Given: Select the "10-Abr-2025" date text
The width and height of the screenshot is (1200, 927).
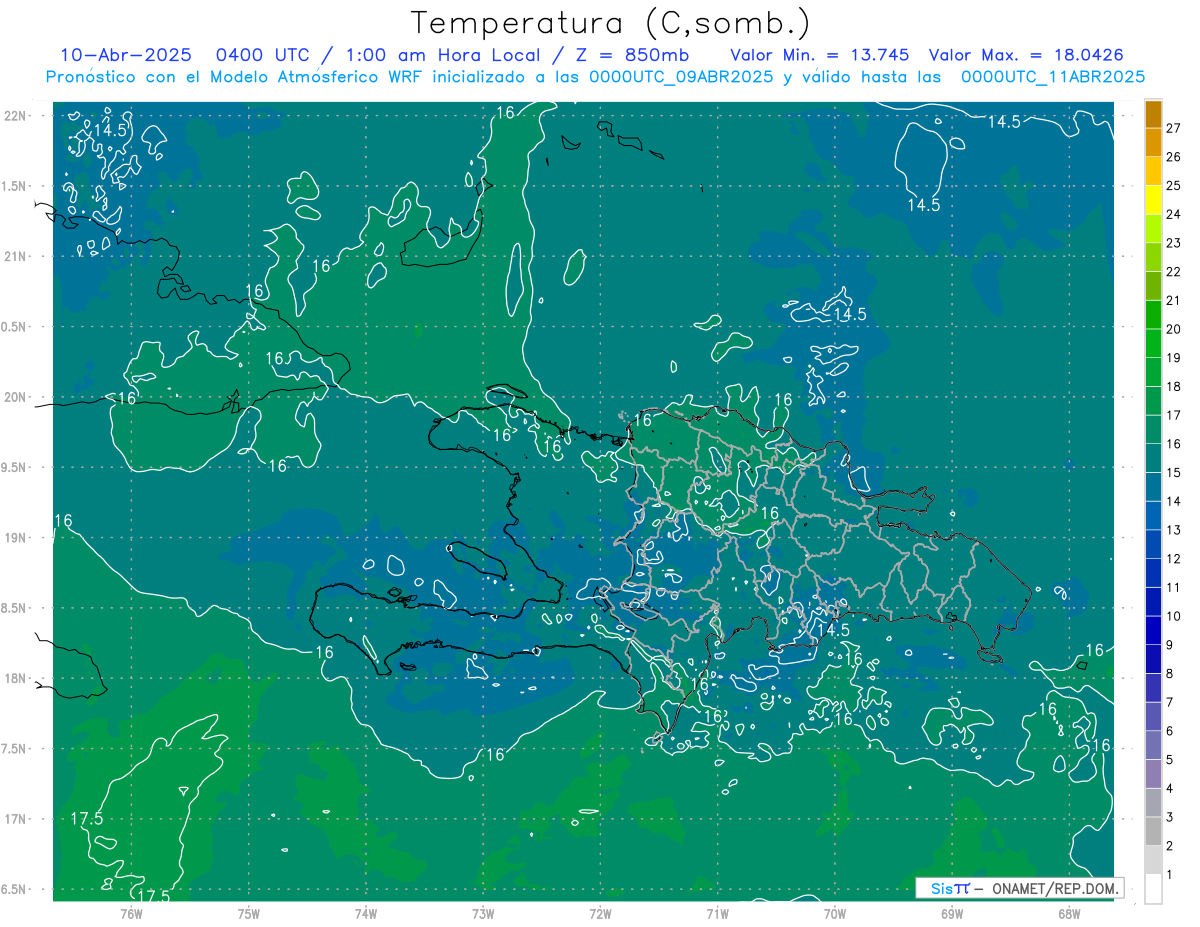Looking at the screenshot, I should (124, 55).
